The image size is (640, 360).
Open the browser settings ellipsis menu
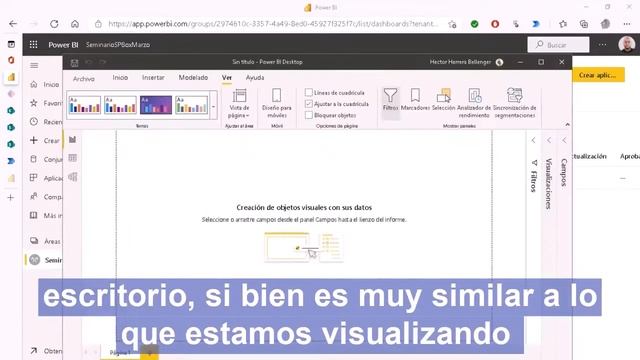tap(627, 24)
